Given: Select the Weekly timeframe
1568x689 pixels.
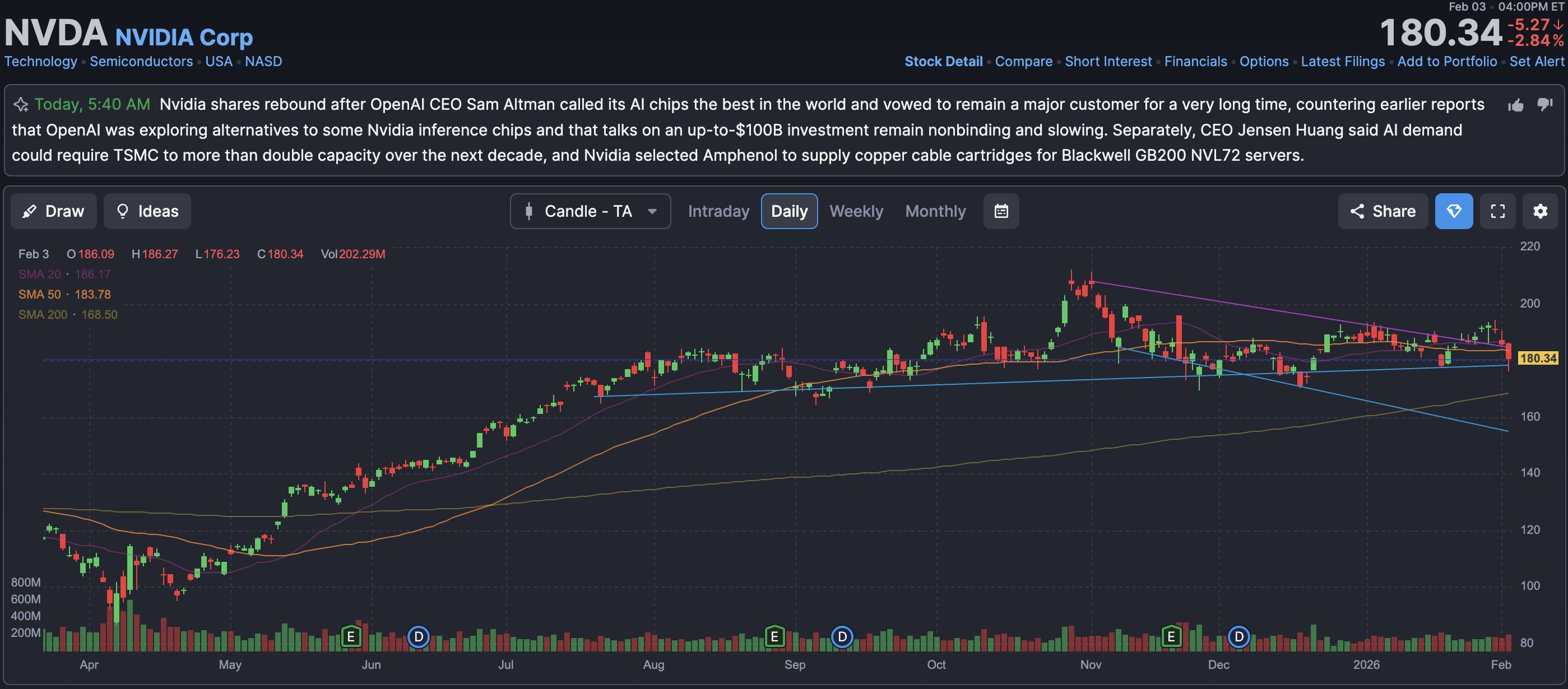Looking at the screenshot, I should tap(856, 211).
